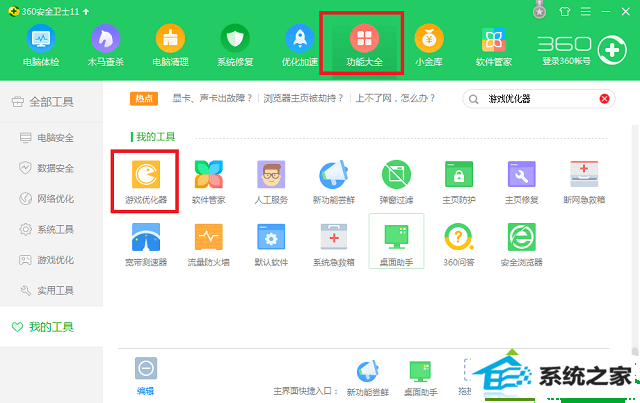Open 桌面助手 shortcut in bottom bar
640x403 pixels.
pos(420,378)
